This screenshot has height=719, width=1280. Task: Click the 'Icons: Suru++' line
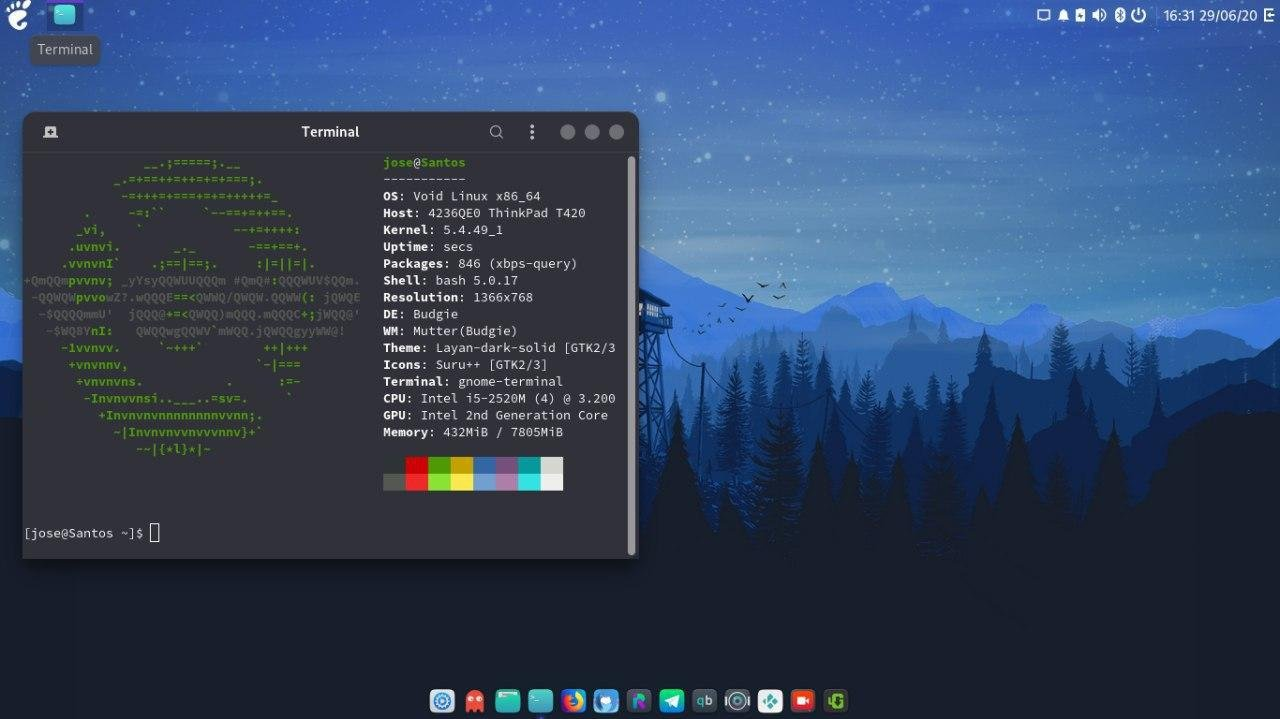[465, 365]
